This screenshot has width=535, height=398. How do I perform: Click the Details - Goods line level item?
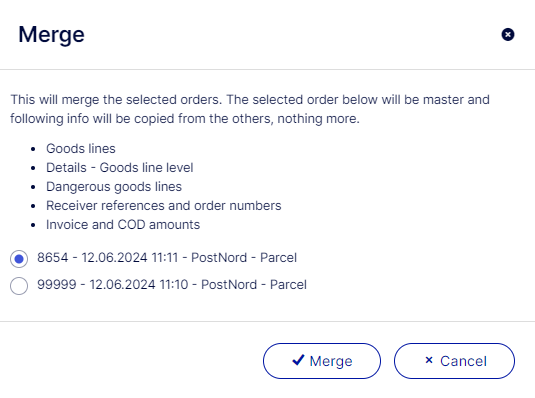coord(120,168)
